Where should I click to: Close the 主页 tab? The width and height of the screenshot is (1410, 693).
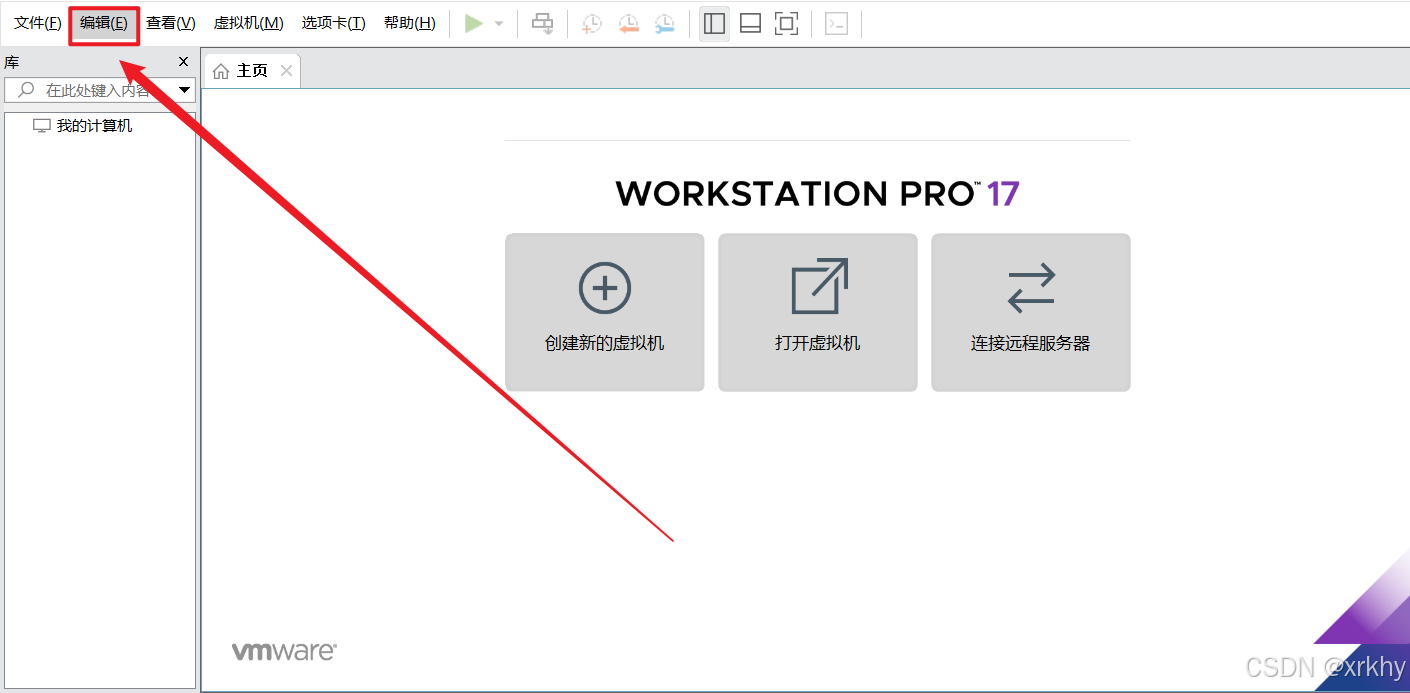coord(287,71)
